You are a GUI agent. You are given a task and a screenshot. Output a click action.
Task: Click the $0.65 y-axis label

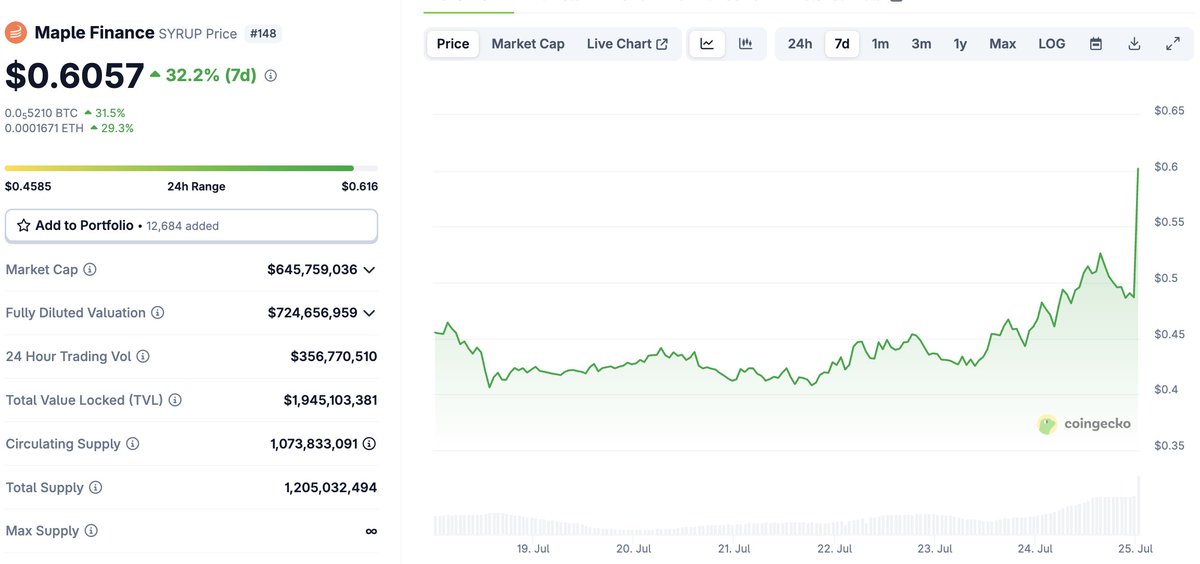click(1169, 110)
